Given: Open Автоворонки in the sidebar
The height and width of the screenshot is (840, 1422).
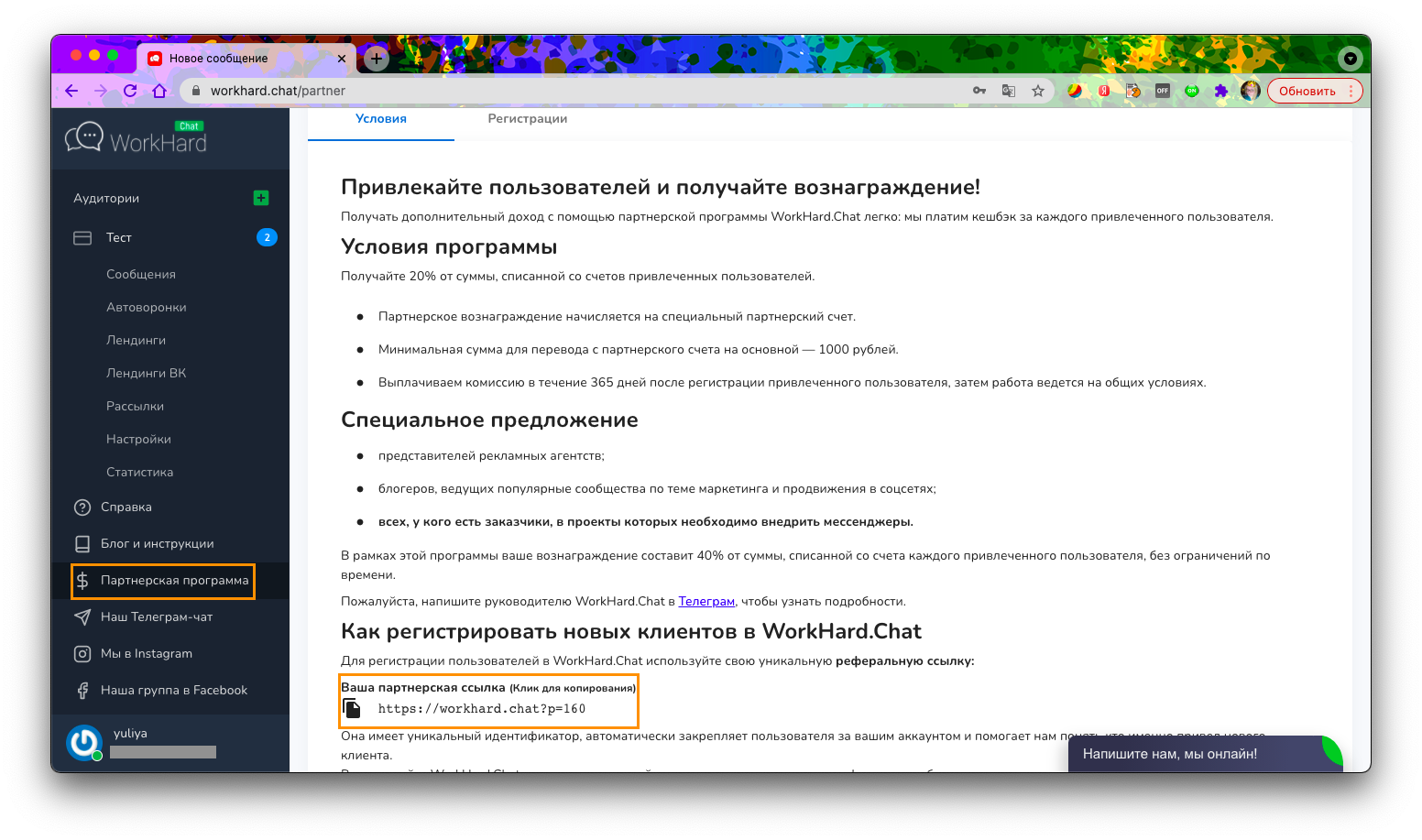Looking at the screenshot, I should click(147, 307).
